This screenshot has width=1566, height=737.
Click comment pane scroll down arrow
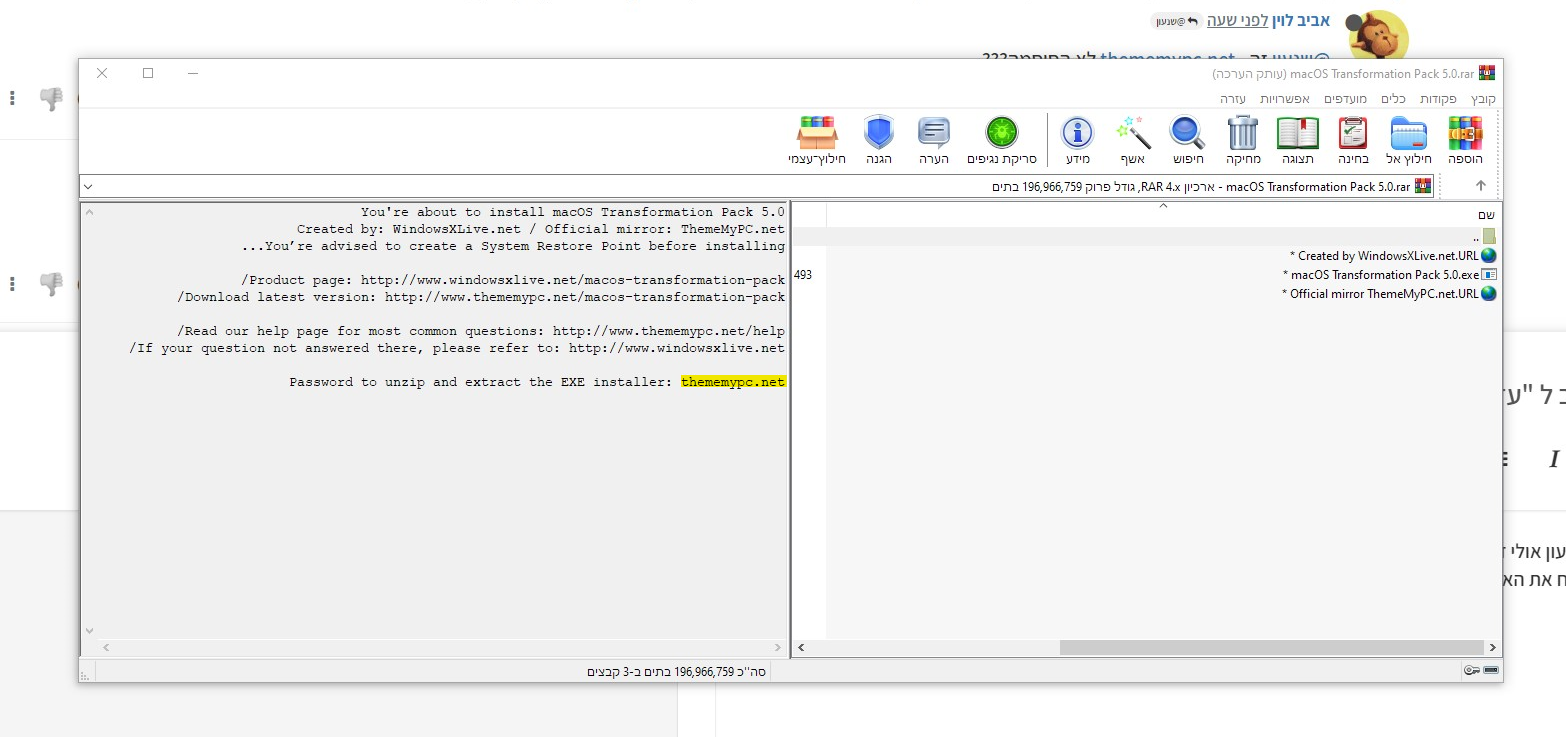tap(88, 631)
